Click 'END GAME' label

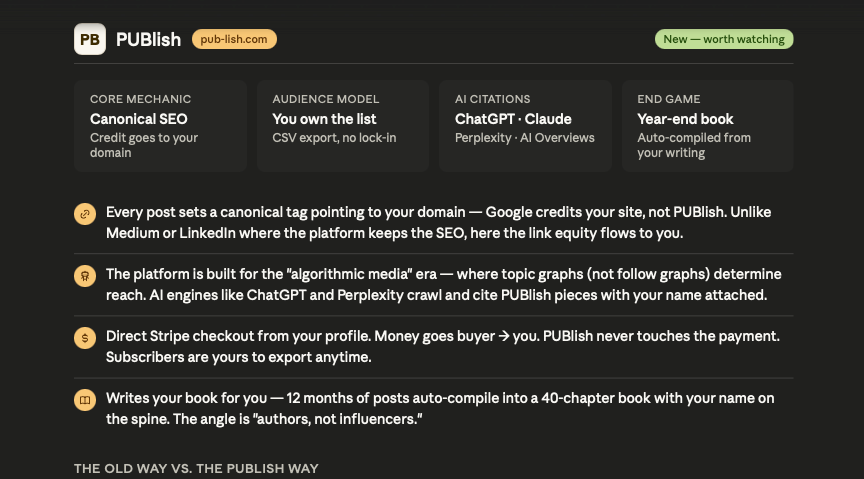point(669,99)
